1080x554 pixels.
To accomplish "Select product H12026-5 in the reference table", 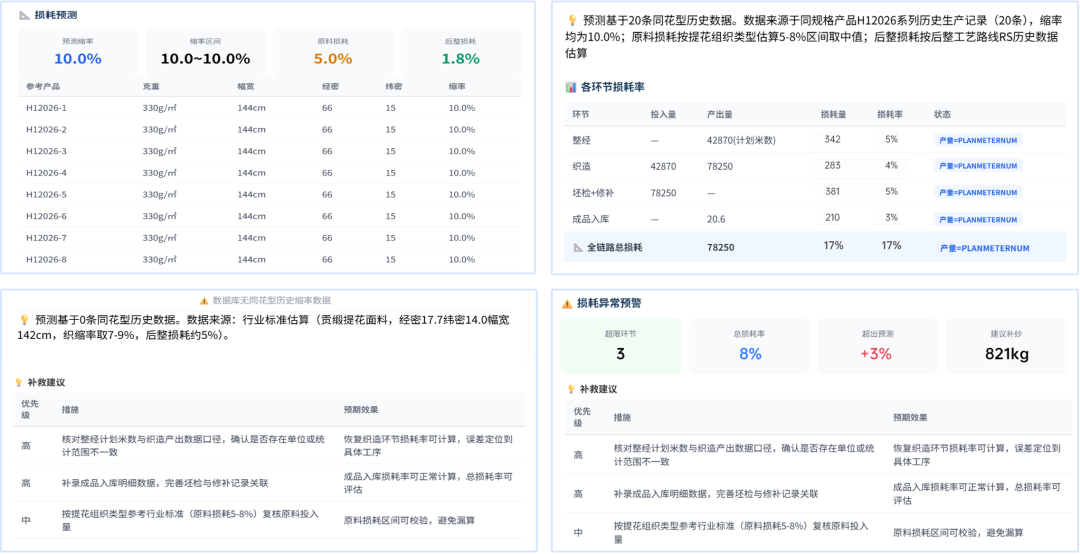I will pos(46,194).
